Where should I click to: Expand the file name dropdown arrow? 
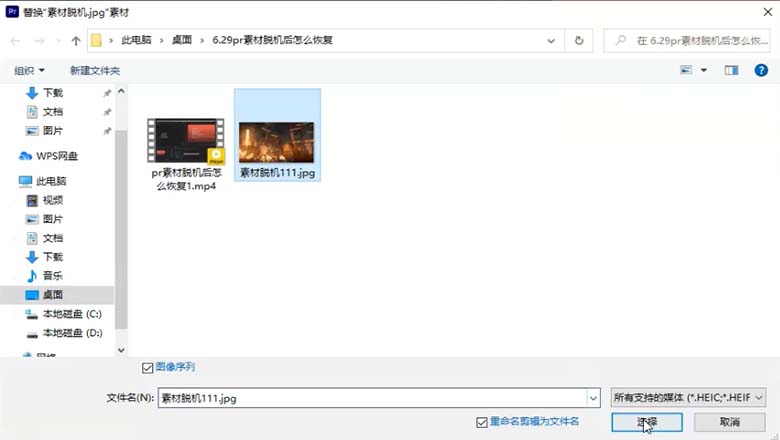pyautogui.click(x=593, y=398)
